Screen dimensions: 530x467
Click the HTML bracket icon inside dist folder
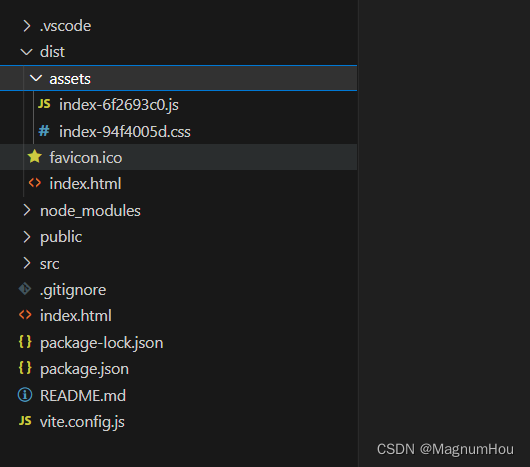point(34,183)
